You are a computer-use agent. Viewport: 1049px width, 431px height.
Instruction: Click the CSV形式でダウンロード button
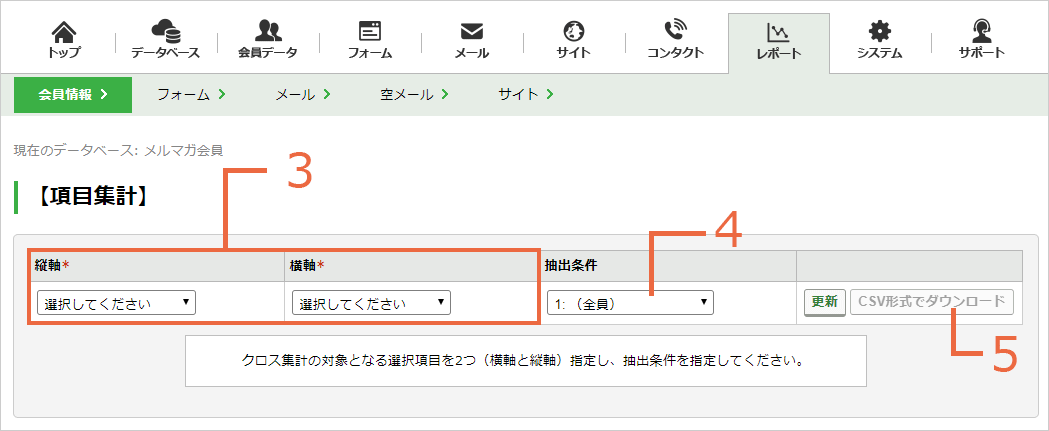click(x=931, y=302)
